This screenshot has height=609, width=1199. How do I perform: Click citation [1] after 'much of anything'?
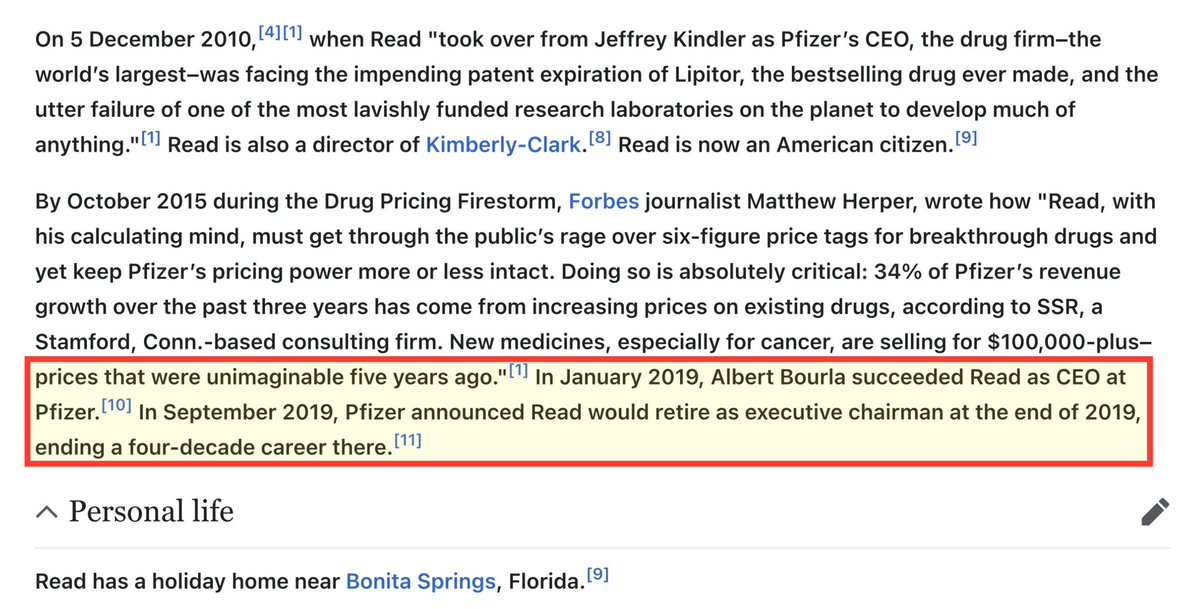150,138
